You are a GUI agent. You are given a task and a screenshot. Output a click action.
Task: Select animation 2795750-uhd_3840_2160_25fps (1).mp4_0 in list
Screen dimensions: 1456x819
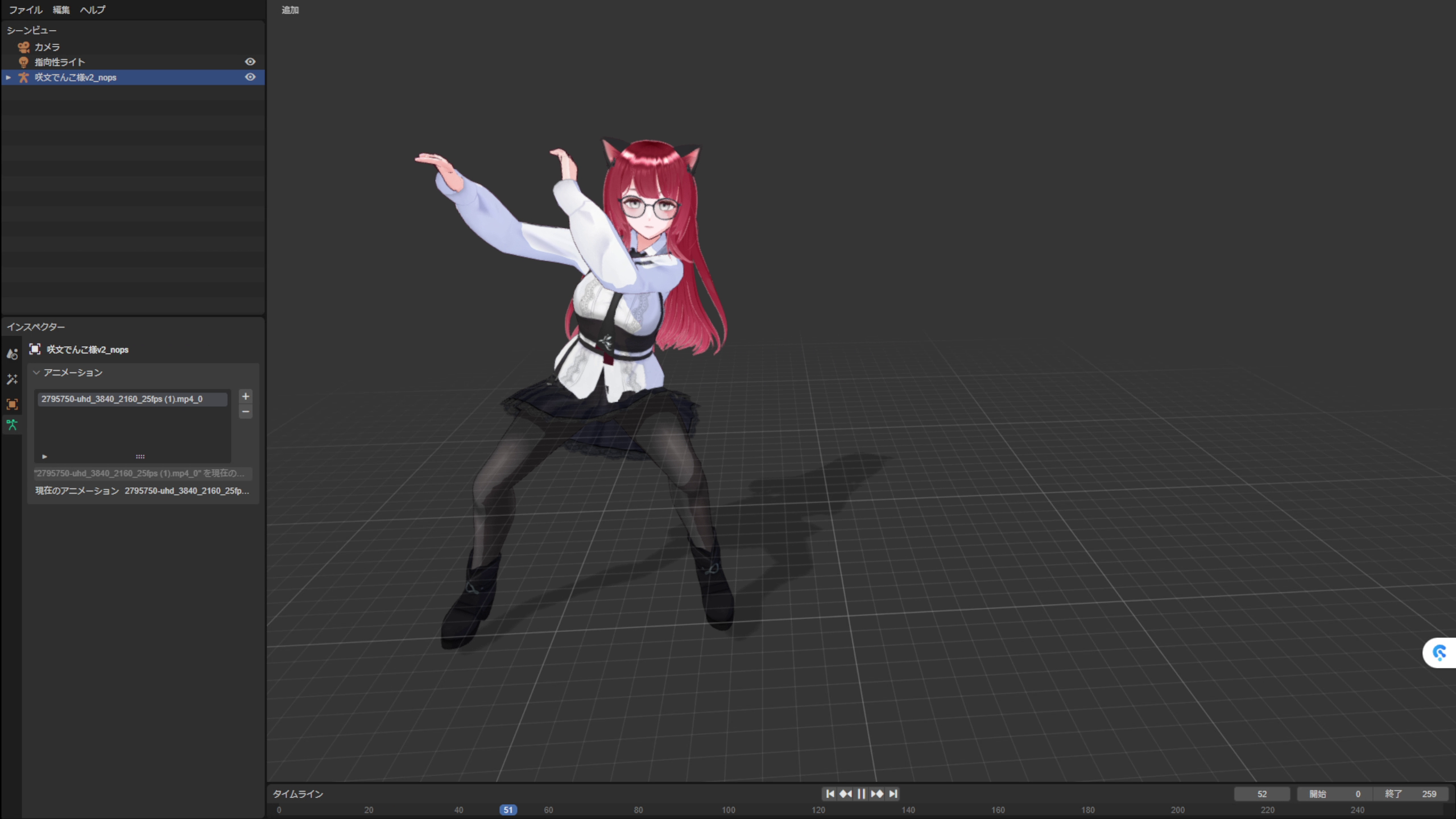(x=133, y=399)
